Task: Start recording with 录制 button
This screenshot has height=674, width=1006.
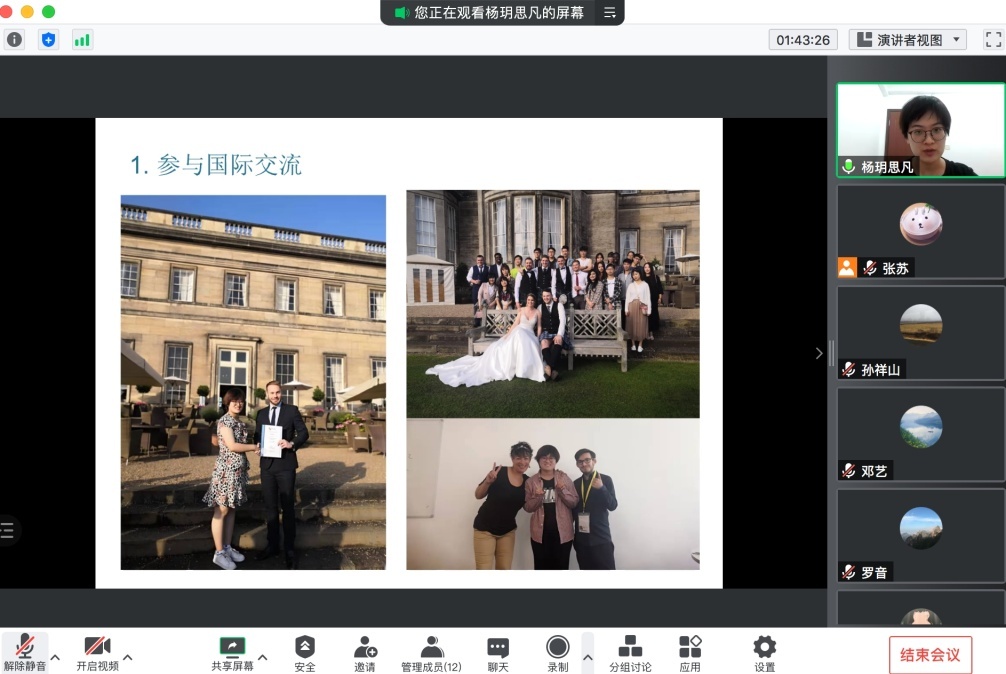Action: [557, 652]
